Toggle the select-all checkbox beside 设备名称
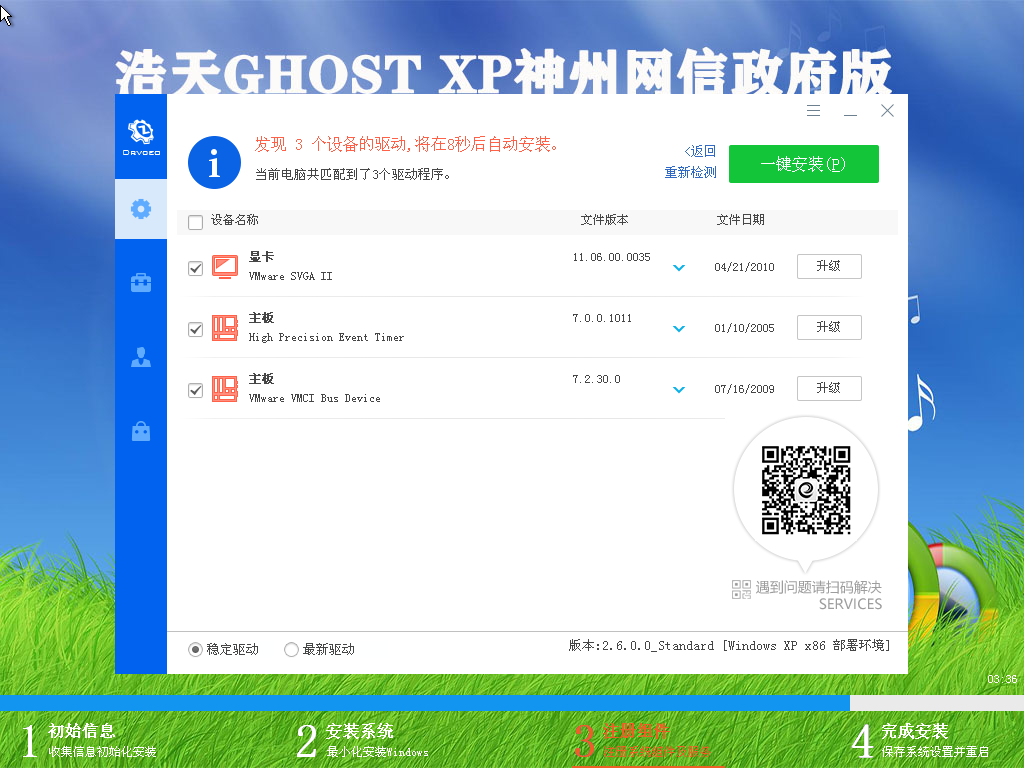 coord(195,222)
